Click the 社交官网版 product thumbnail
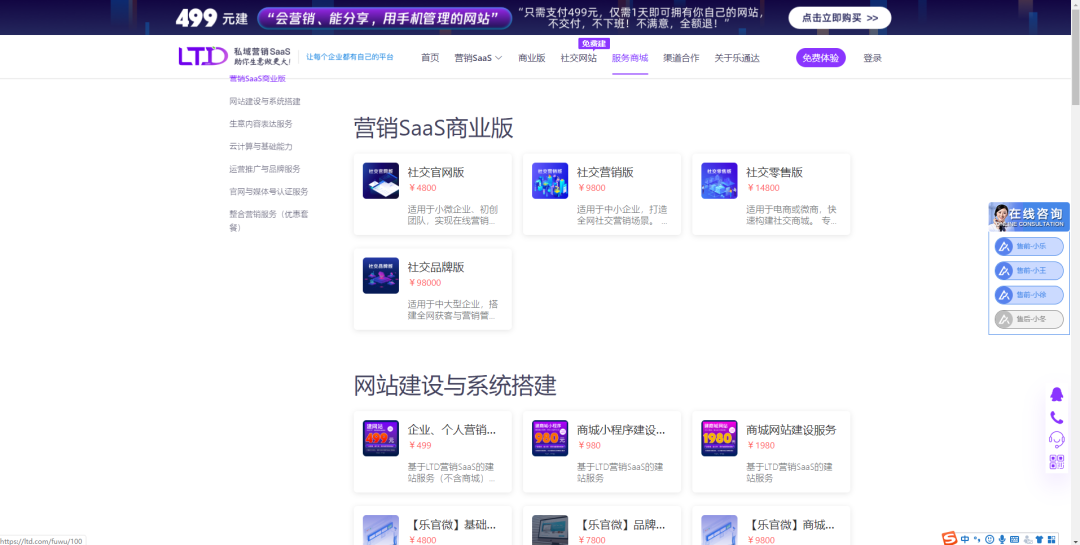This screenshot has height=545, width=1080. point(381,181)
